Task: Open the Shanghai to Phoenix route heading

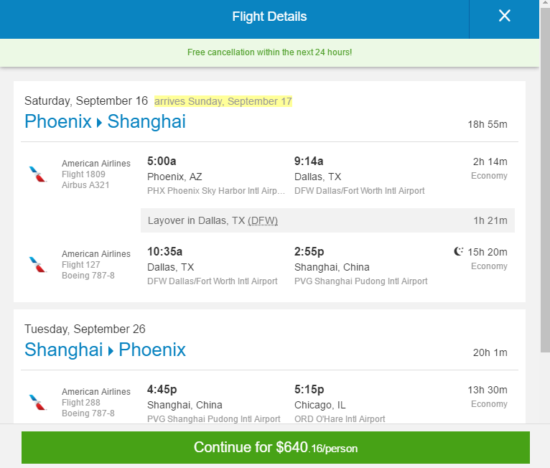Action: (105, 350)
